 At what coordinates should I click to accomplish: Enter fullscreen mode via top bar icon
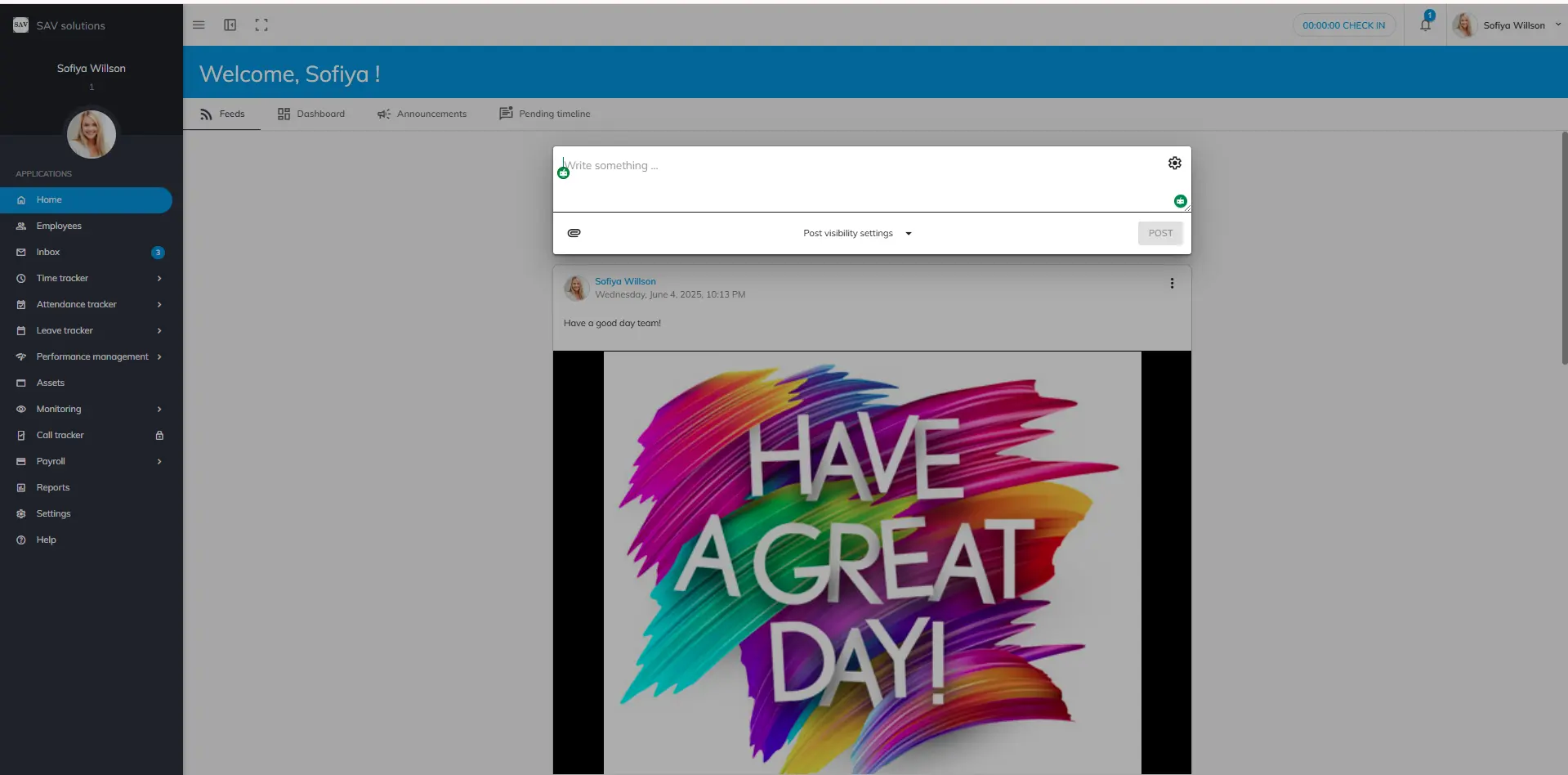[x=261, y=25]
